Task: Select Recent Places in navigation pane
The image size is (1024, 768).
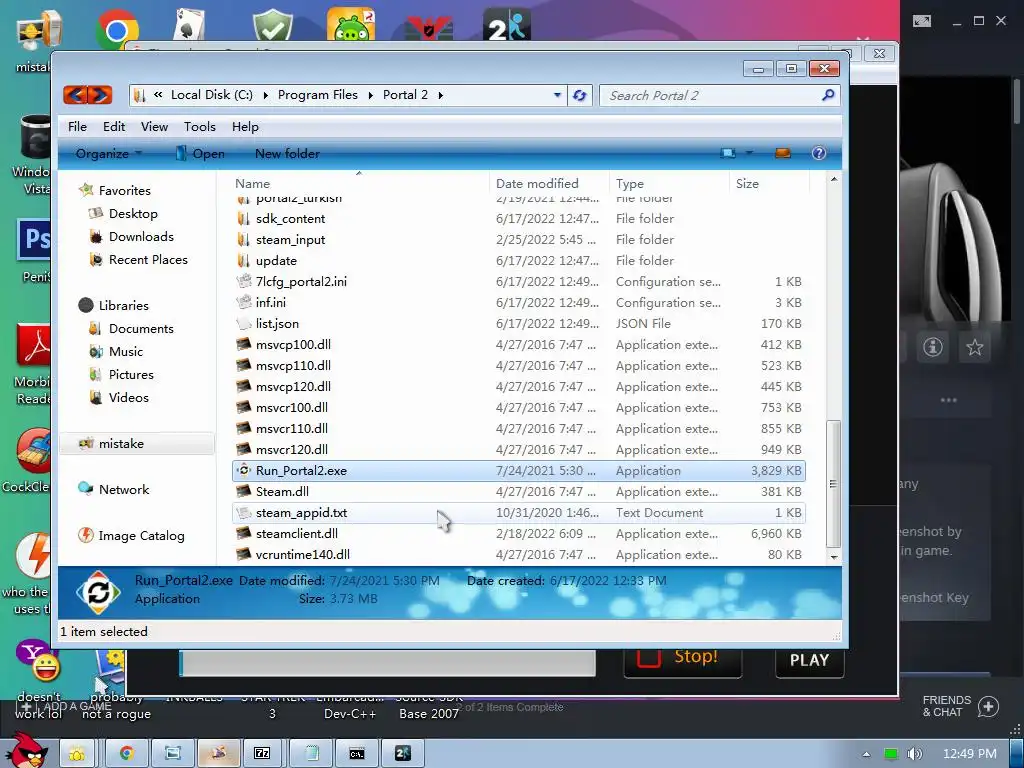Action: [x=148, y=259]
